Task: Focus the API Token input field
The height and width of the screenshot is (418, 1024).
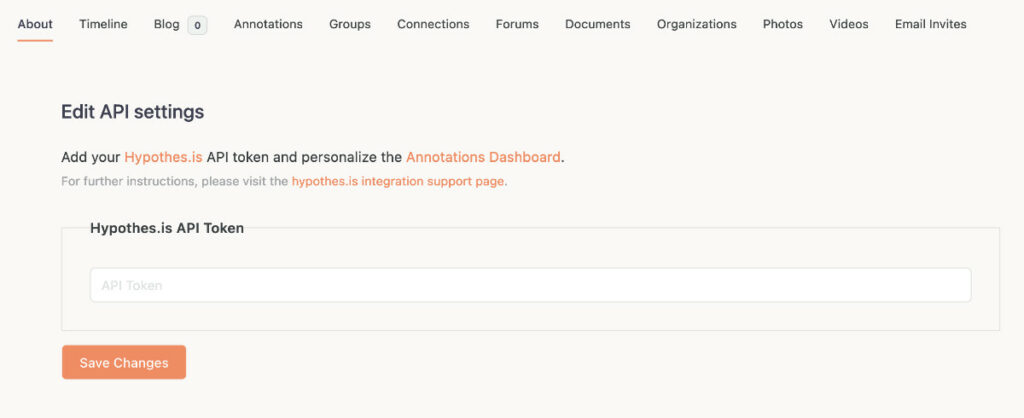Action: click(x=530, y=285)
